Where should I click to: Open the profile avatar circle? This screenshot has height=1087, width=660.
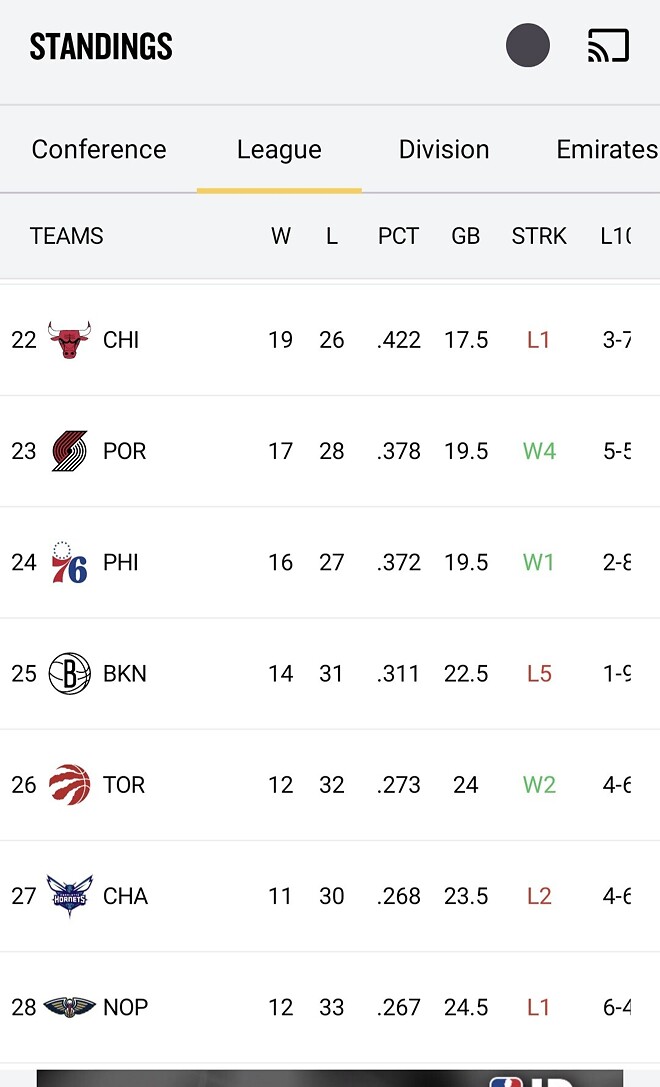(x=528, y=46)
